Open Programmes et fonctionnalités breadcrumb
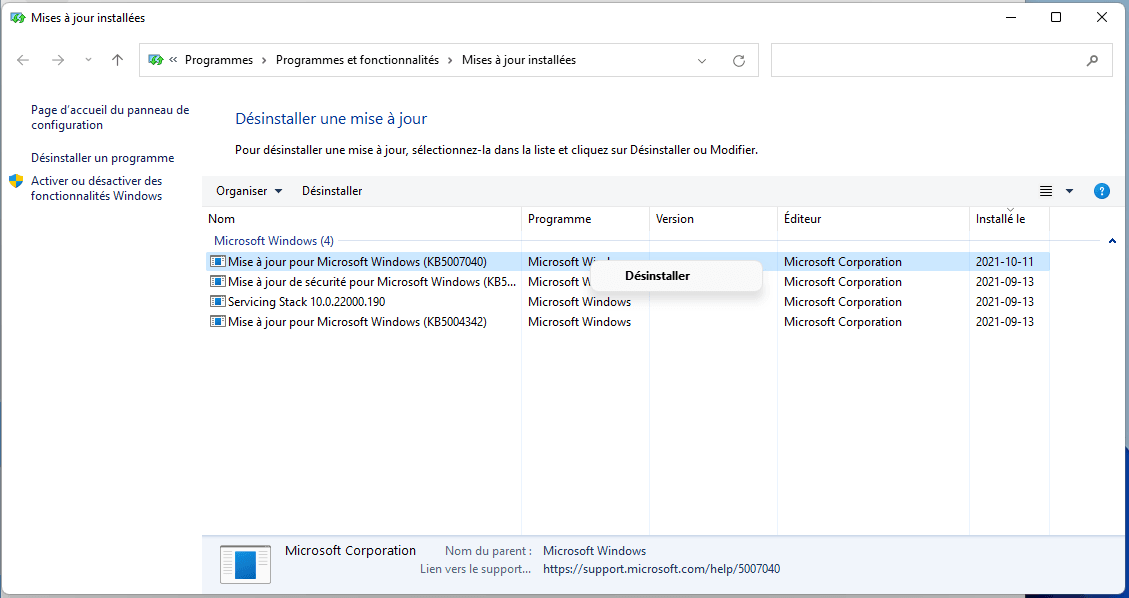This screenshot has width=1129, height=598. 357,60
